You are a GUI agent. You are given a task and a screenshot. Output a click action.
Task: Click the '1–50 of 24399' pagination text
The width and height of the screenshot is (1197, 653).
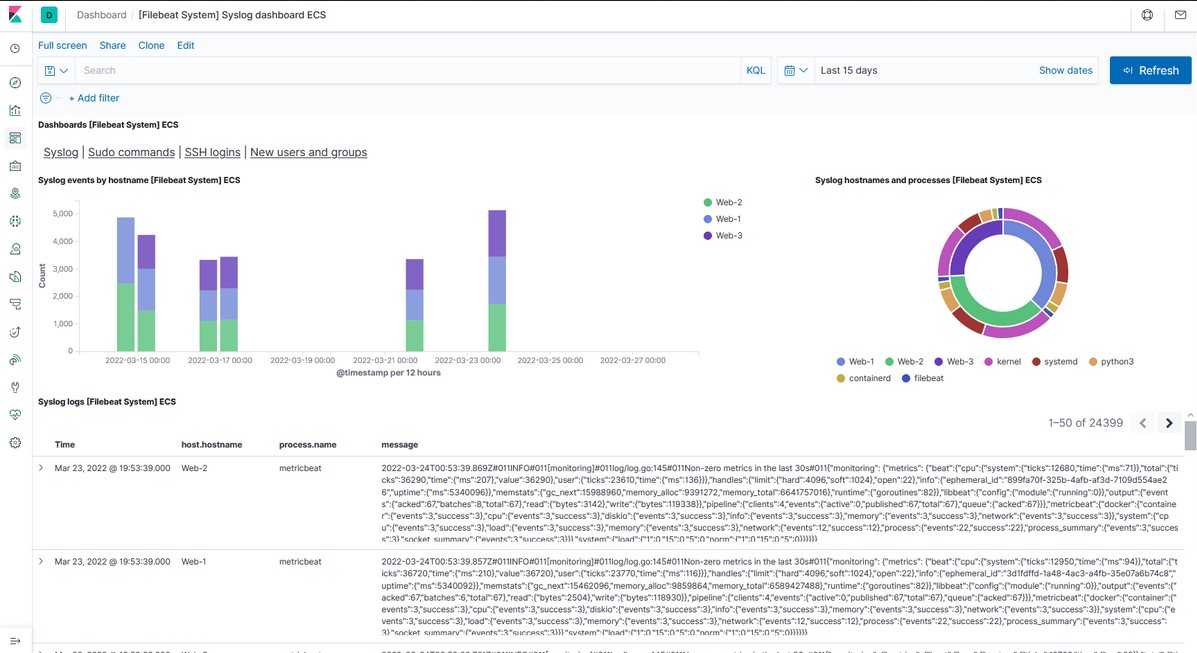(1086, 422)
